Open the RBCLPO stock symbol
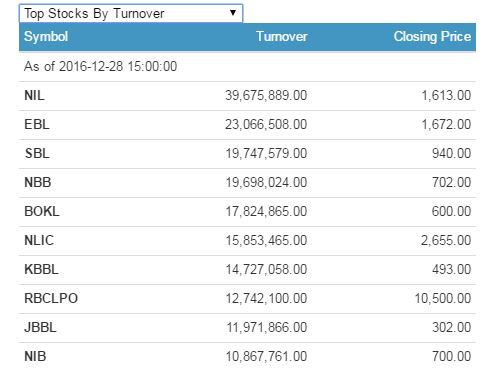 pos(51,299)
